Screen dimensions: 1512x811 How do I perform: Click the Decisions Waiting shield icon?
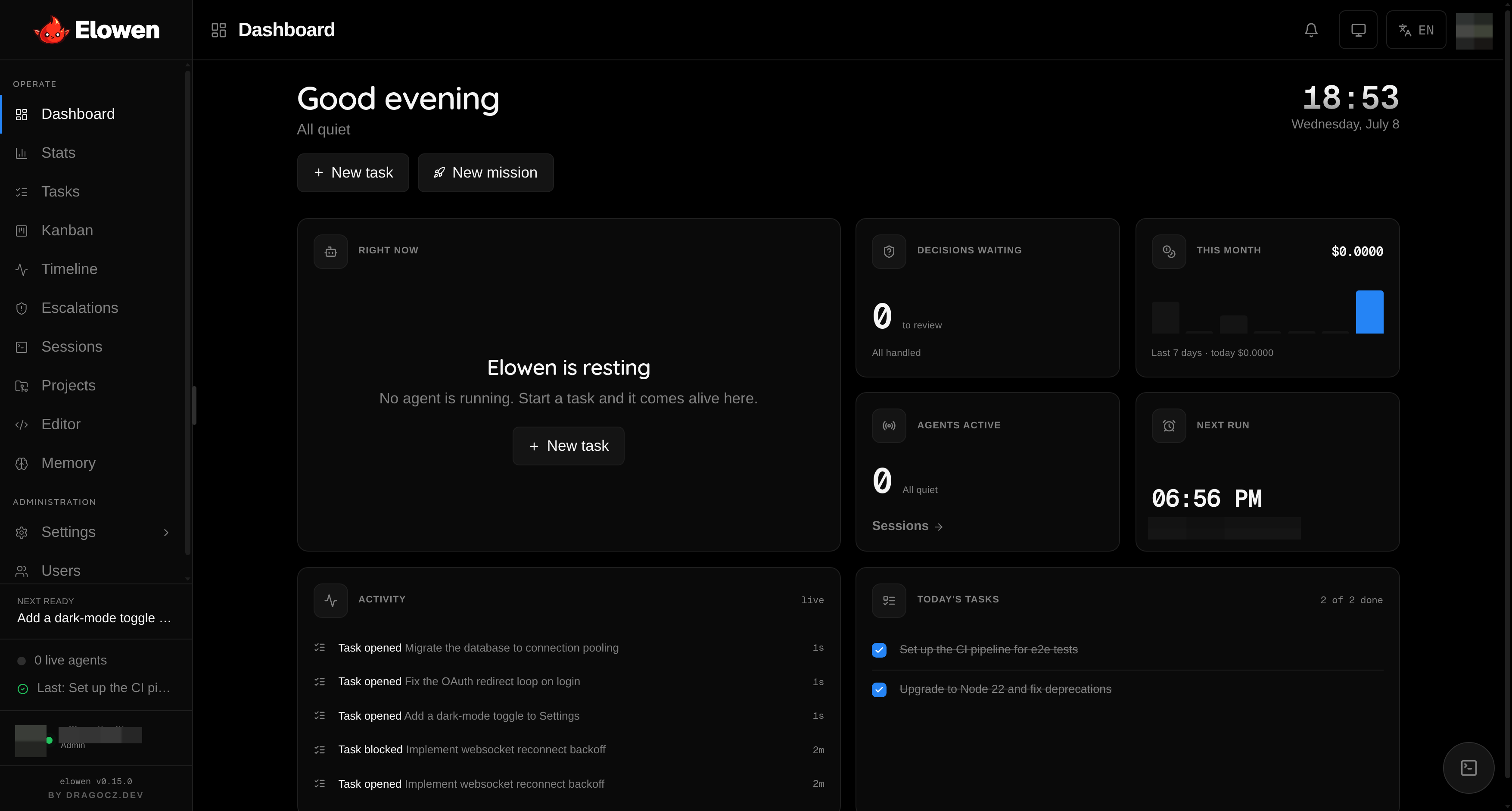(x=889, y=251)
